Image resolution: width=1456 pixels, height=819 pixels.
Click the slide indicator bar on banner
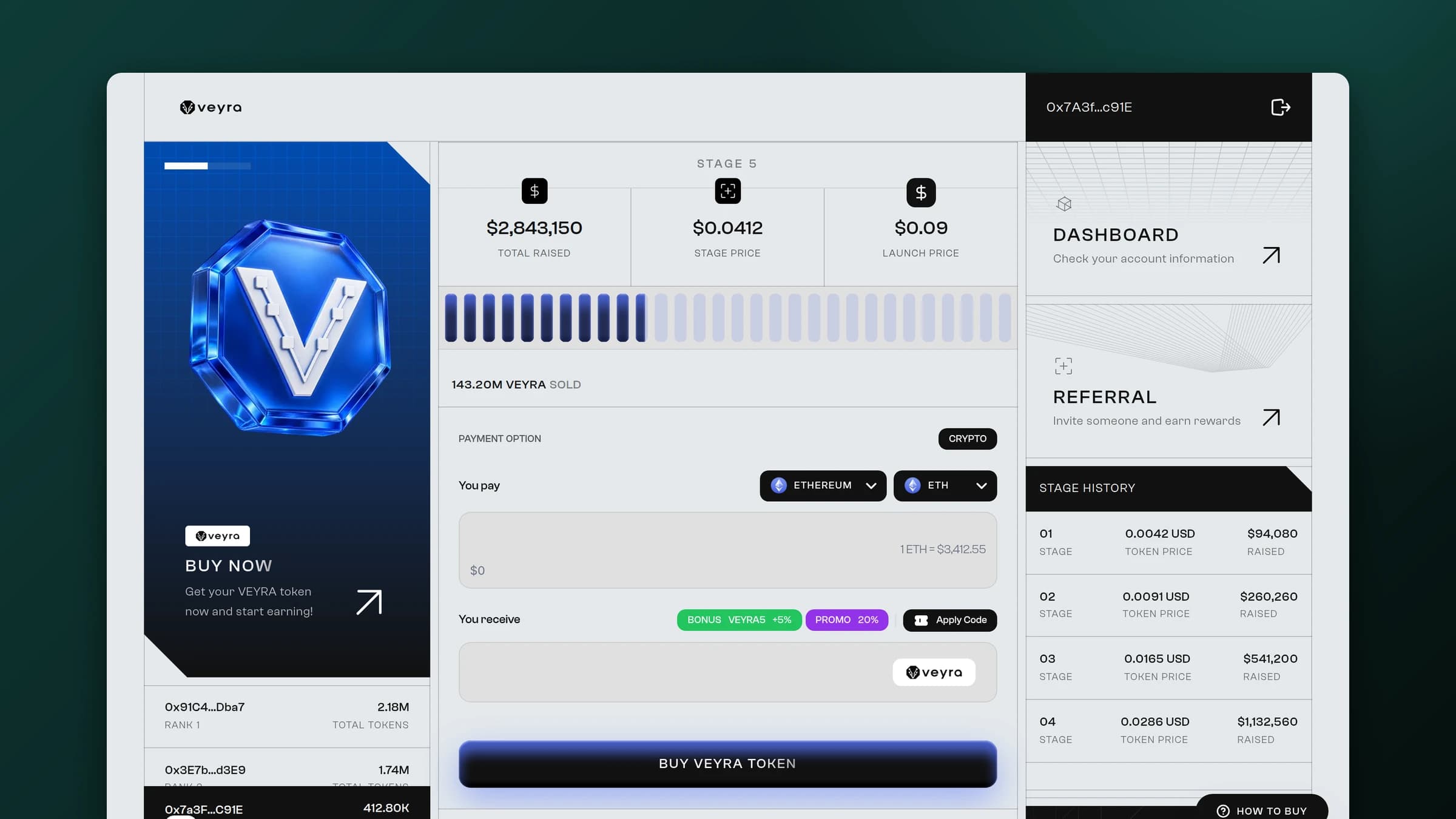207,166
